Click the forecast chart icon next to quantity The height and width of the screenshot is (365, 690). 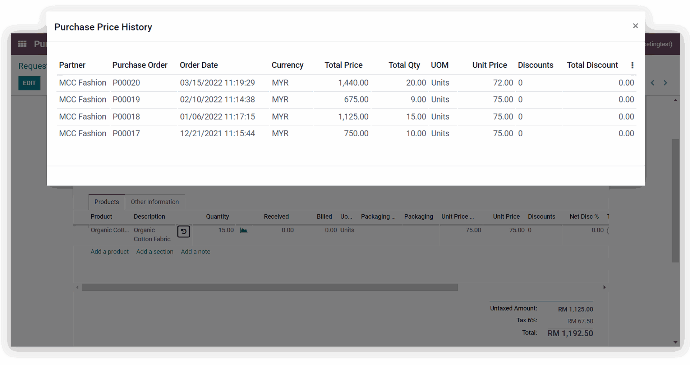tap(243, 230)
